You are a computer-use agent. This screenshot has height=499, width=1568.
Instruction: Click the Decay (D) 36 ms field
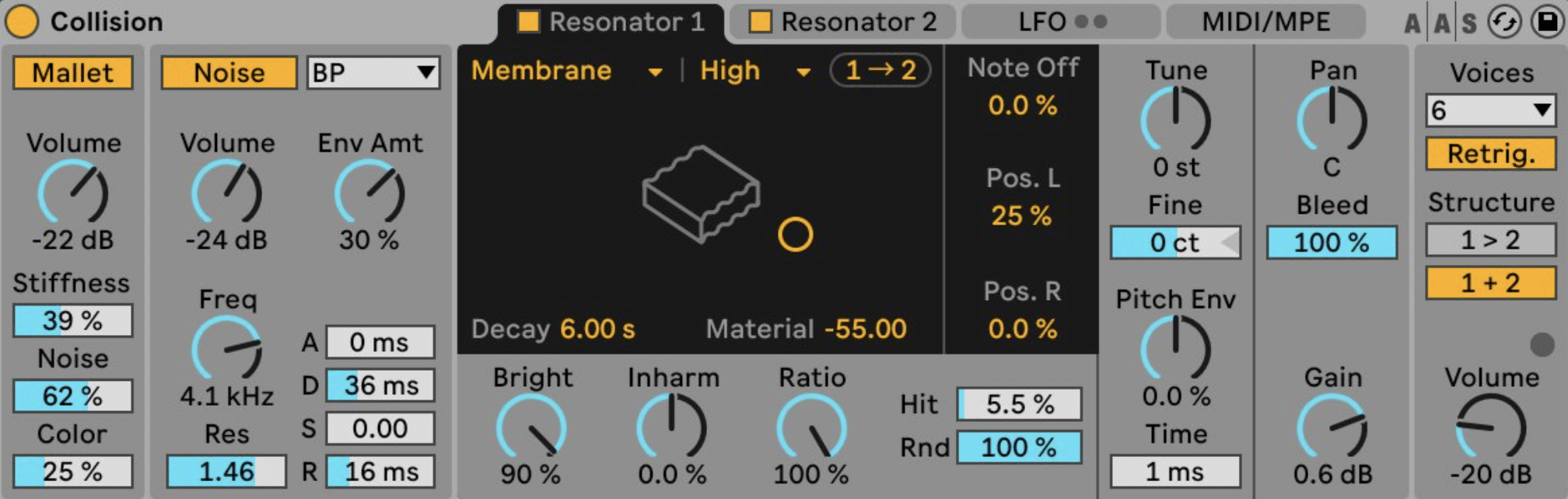pyautogui.click(x=380, y=386)
